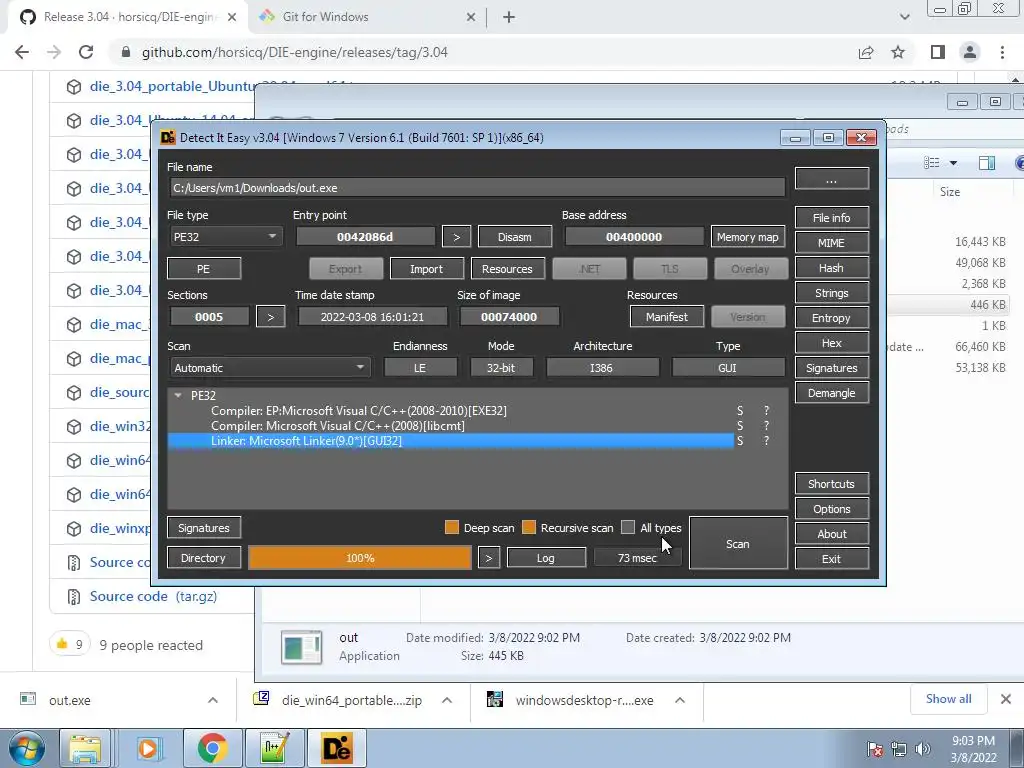This screenshot has width=1024, height=768.
Task: Click the network tray icon
Action: point(899,749)
